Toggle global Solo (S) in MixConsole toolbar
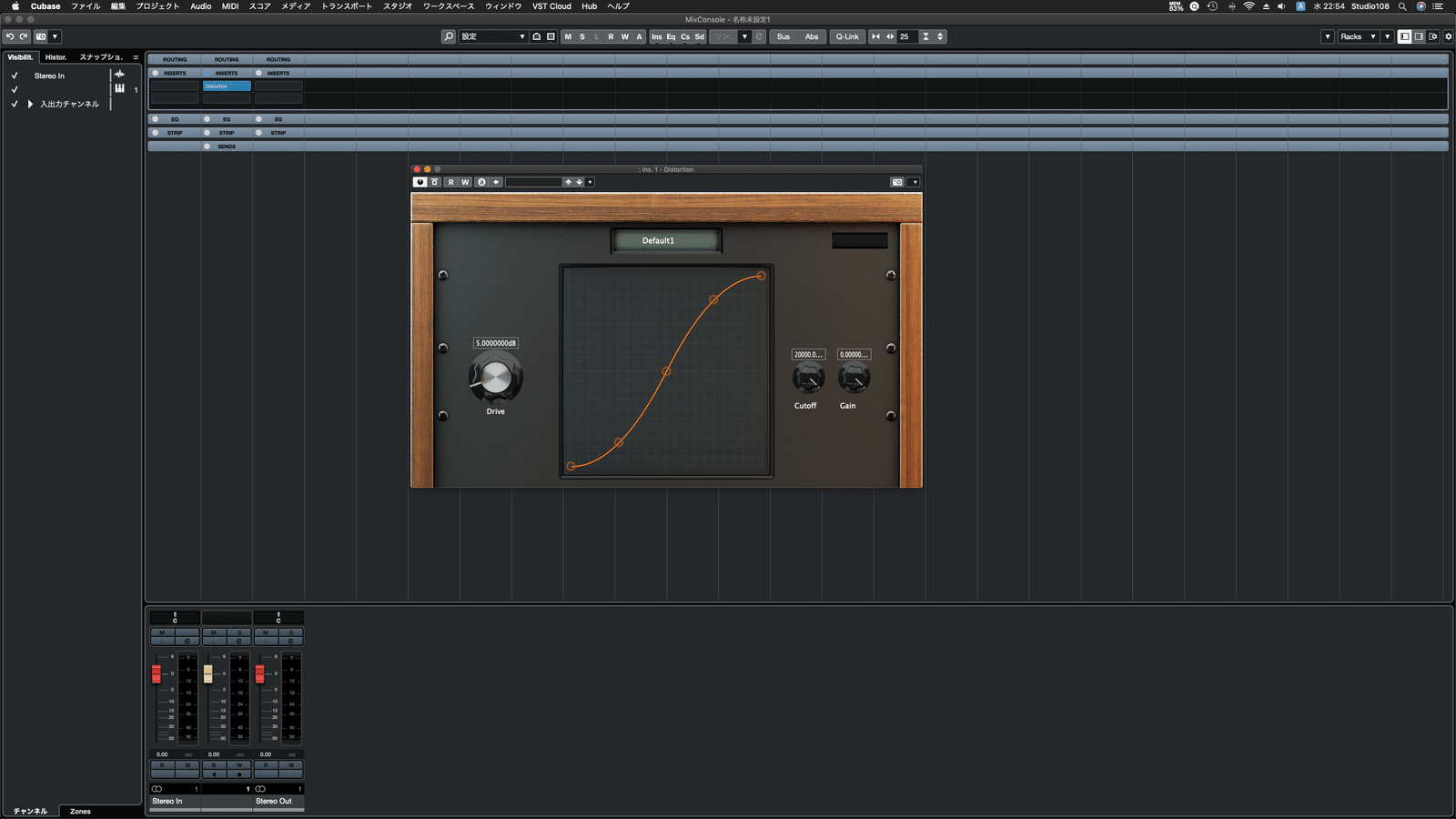 coord(582,36)
